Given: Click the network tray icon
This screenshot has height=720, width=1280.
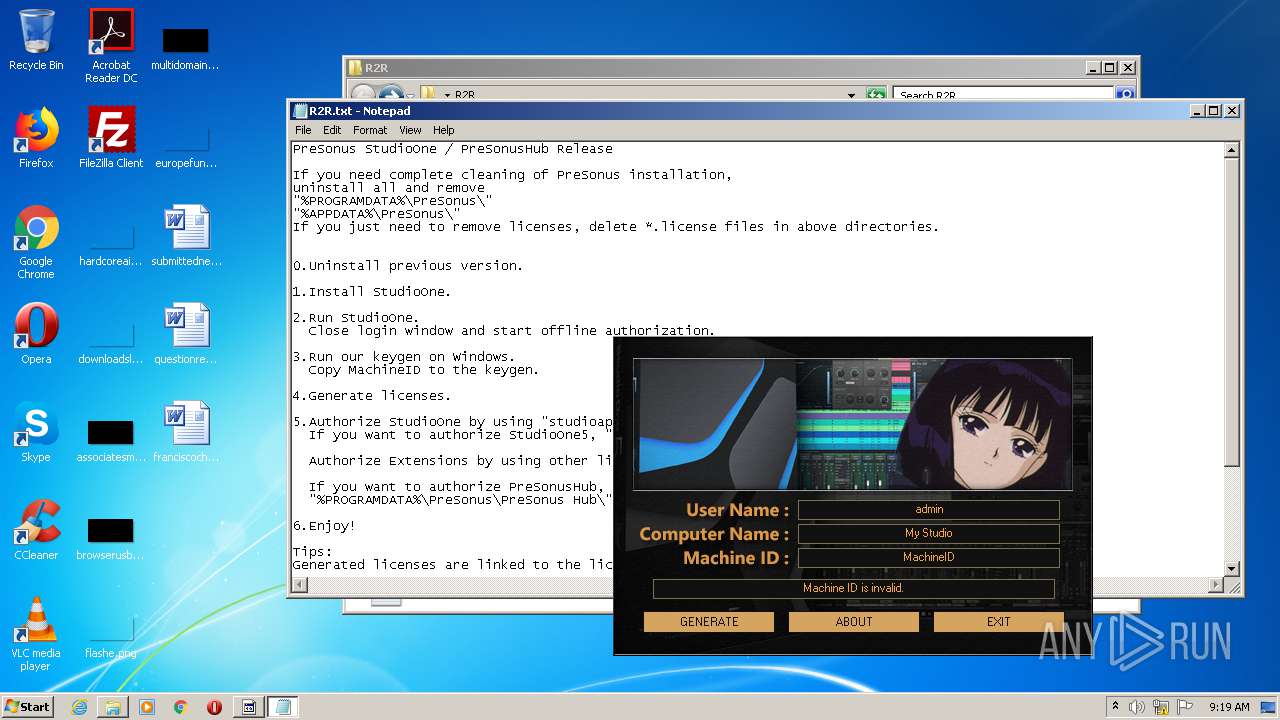Looking at the screenshot, I should [x=1161, y=706].
